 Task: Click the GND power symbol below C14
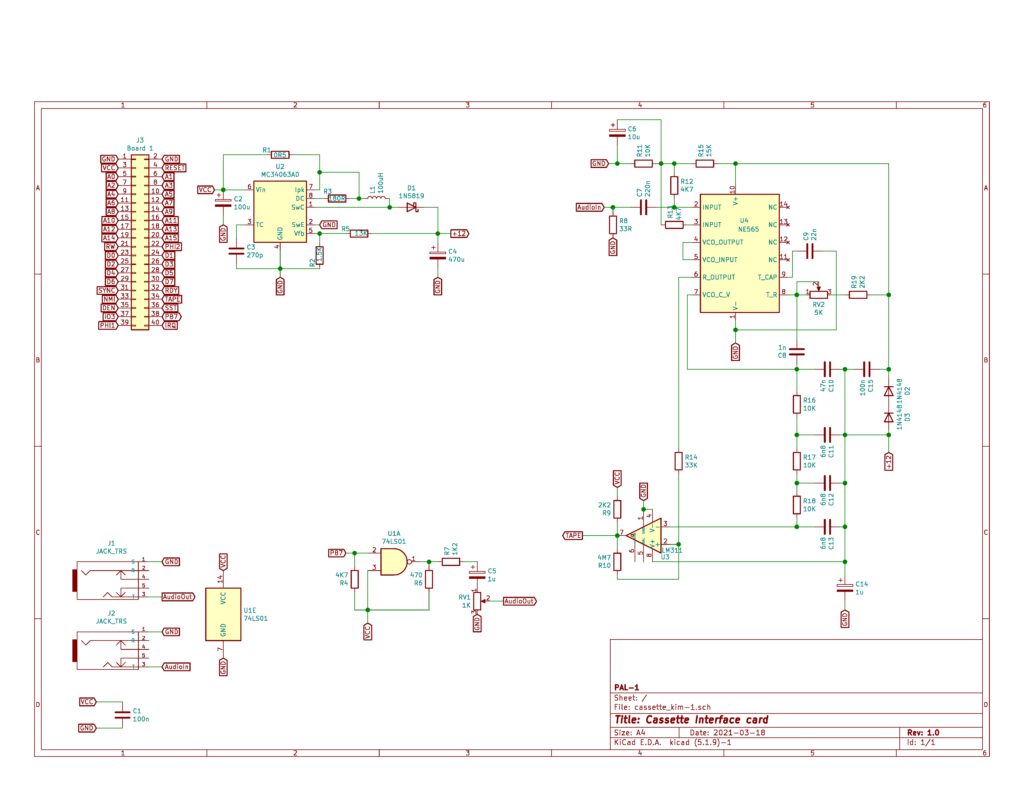[x=847, y=620]
